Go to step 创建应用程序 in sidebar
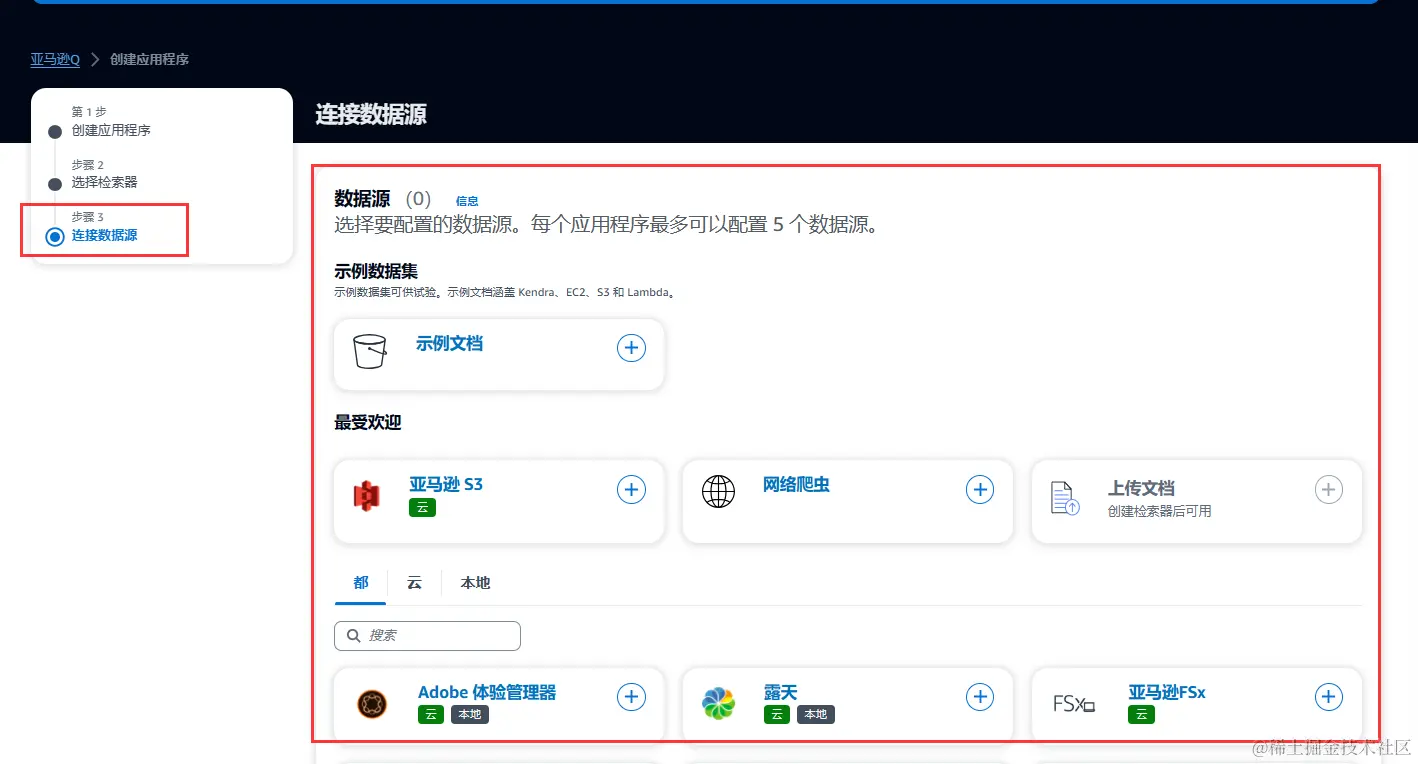1418x764 pixels. click(111, 130)
